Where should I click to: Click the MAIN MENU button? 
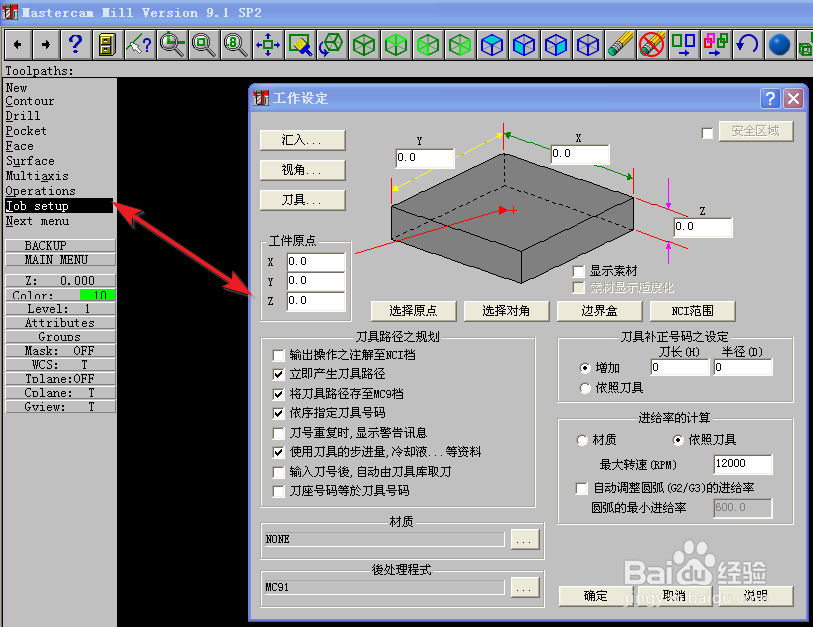(60, 260)
